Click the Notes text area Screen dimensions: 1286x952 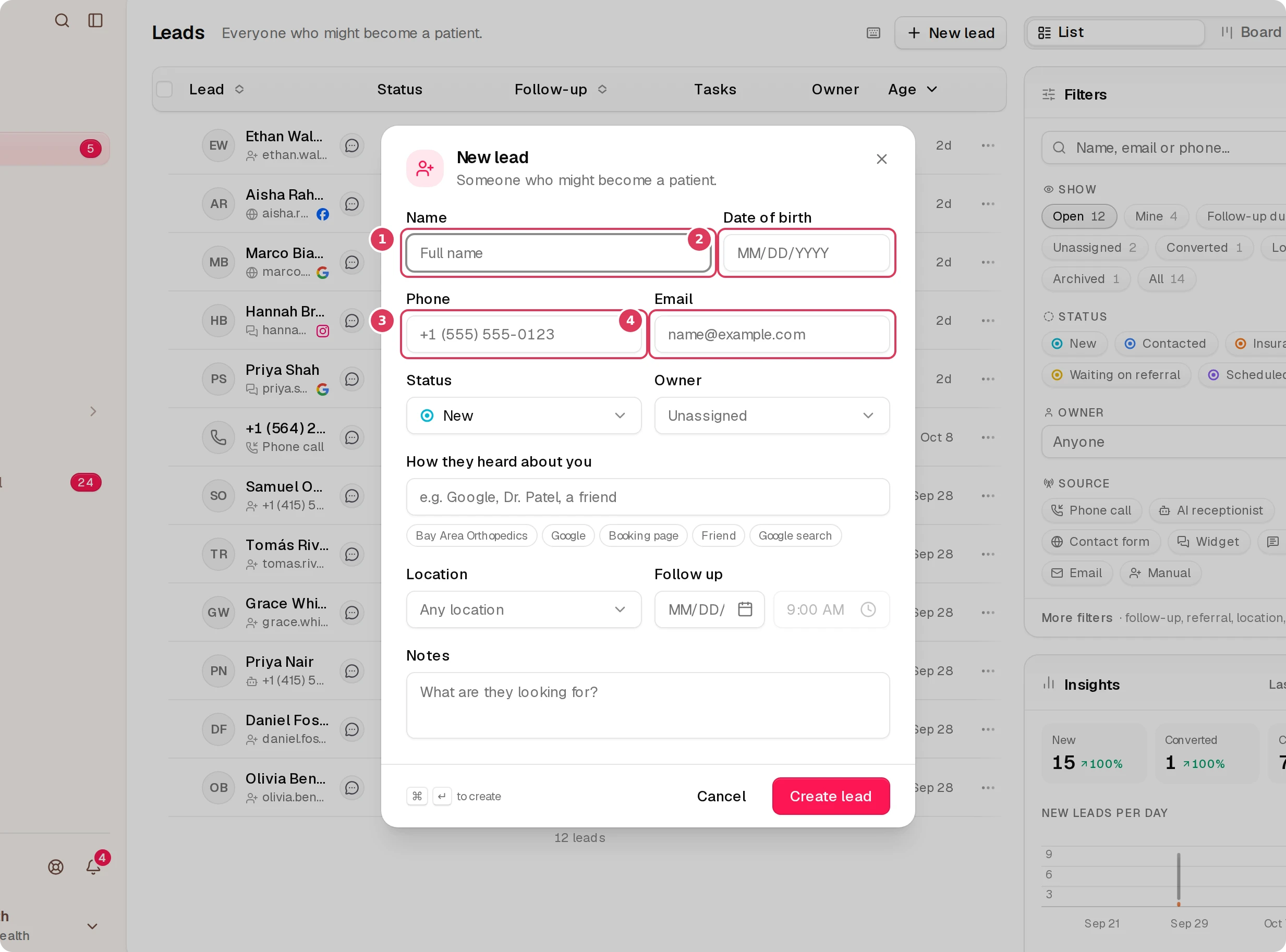[648, 705]
